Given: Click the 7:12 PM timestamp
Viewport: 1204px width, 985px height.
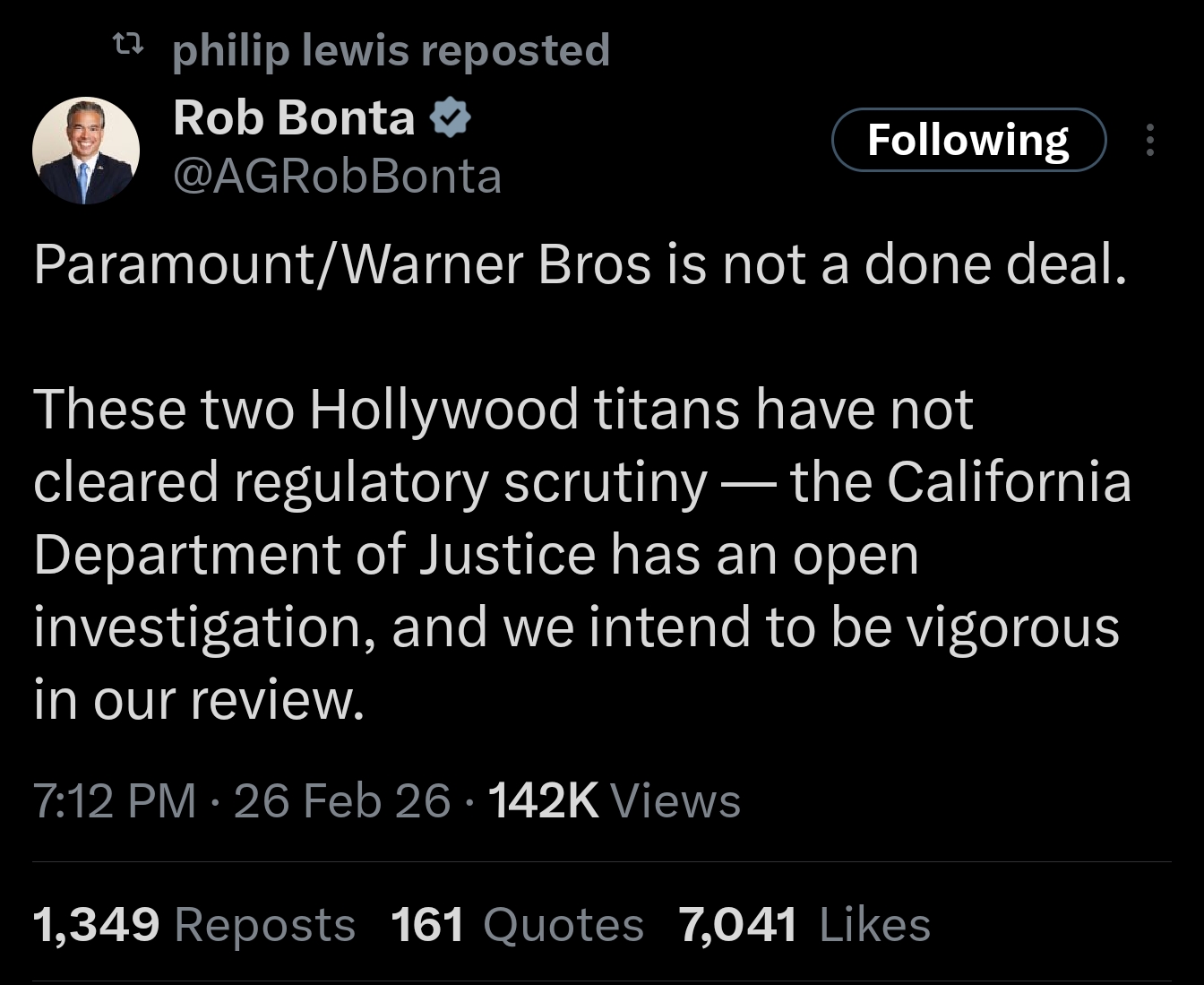Looking at the screenshot, I should click(115, 800).
